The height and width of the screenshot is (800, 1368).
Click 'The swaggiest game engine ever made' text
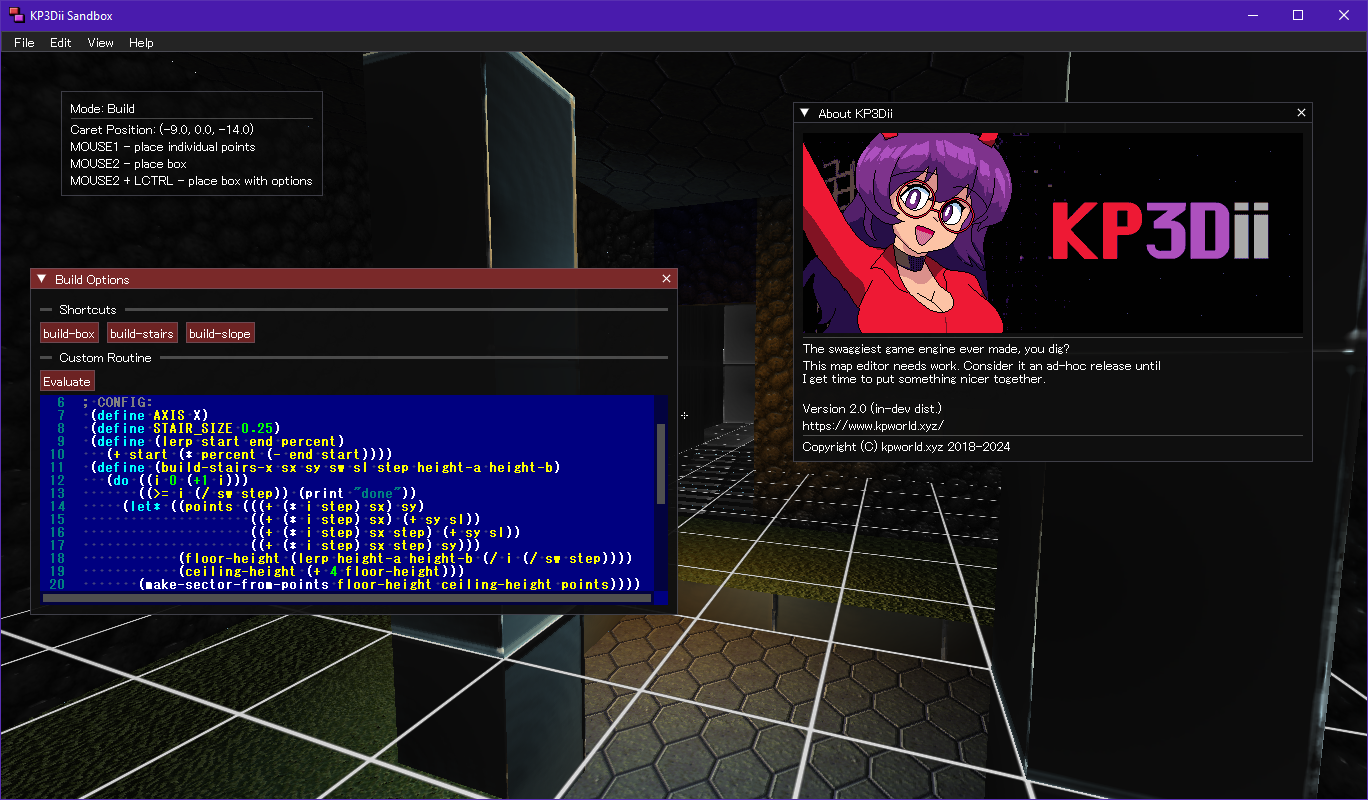[x=936, y=349]
